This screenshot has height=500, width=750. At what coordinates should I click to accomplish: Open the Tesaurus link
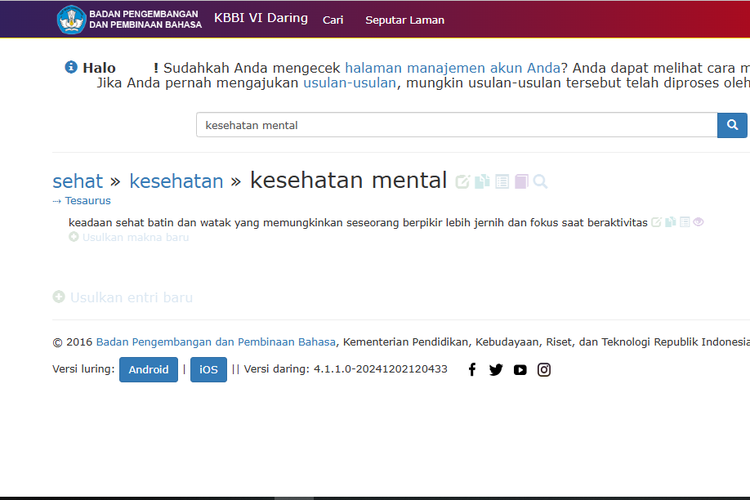point(88,201)
